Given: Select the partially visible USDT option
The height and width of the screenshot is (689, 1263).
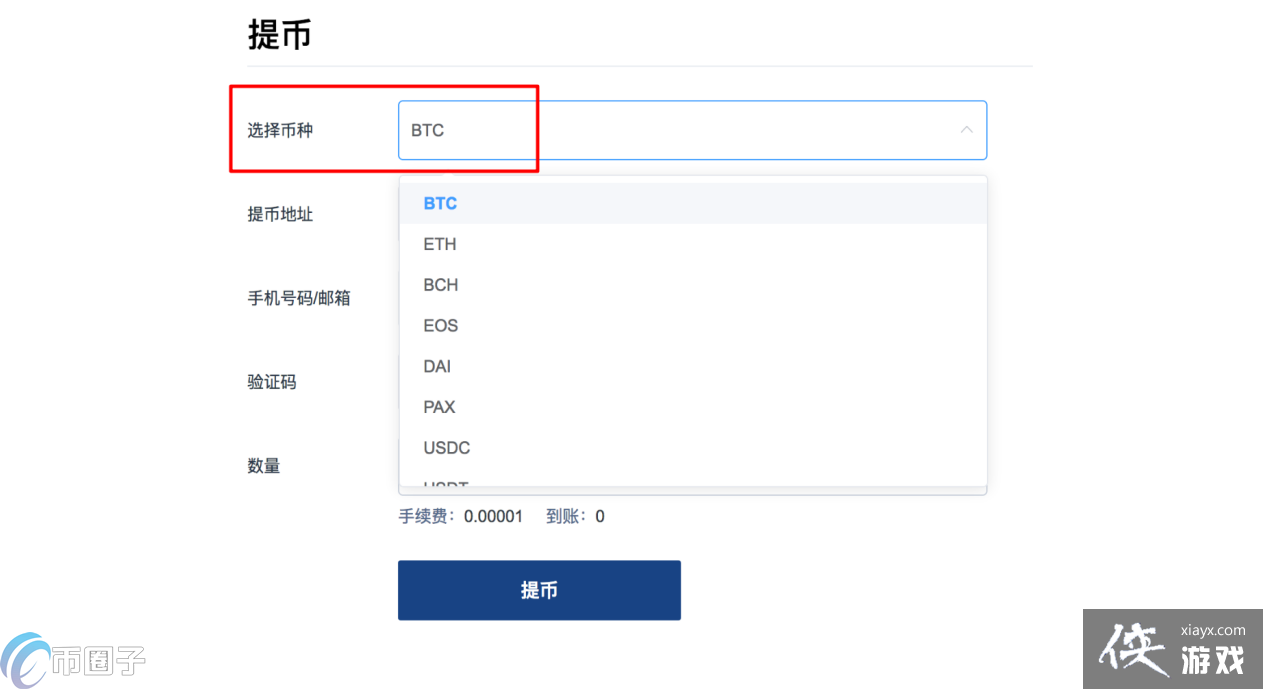Looking at the screenshot, I should pyautogui.click(x=444, y=484).
